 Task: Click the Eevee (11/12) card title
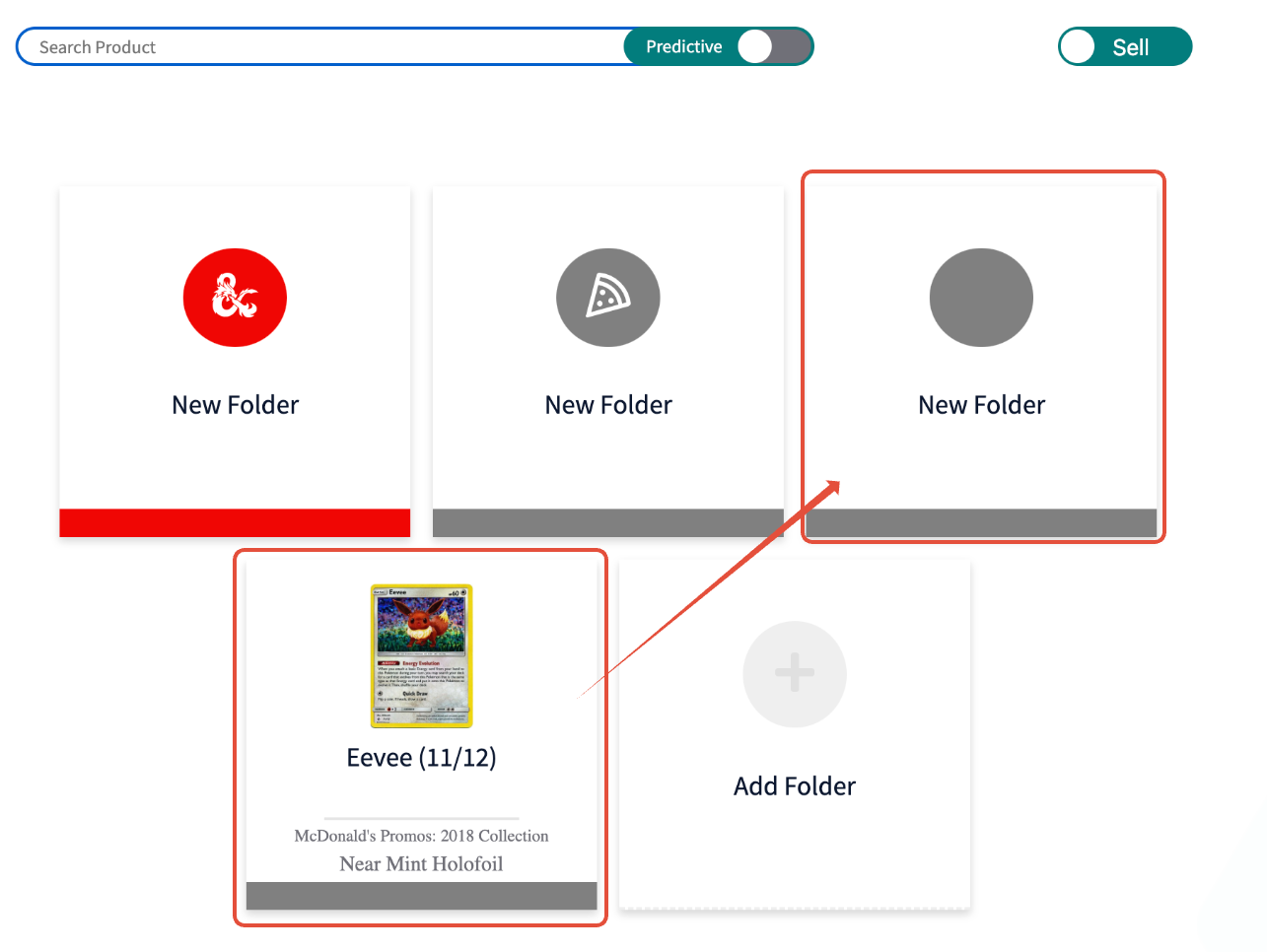(x=421, y=758)
